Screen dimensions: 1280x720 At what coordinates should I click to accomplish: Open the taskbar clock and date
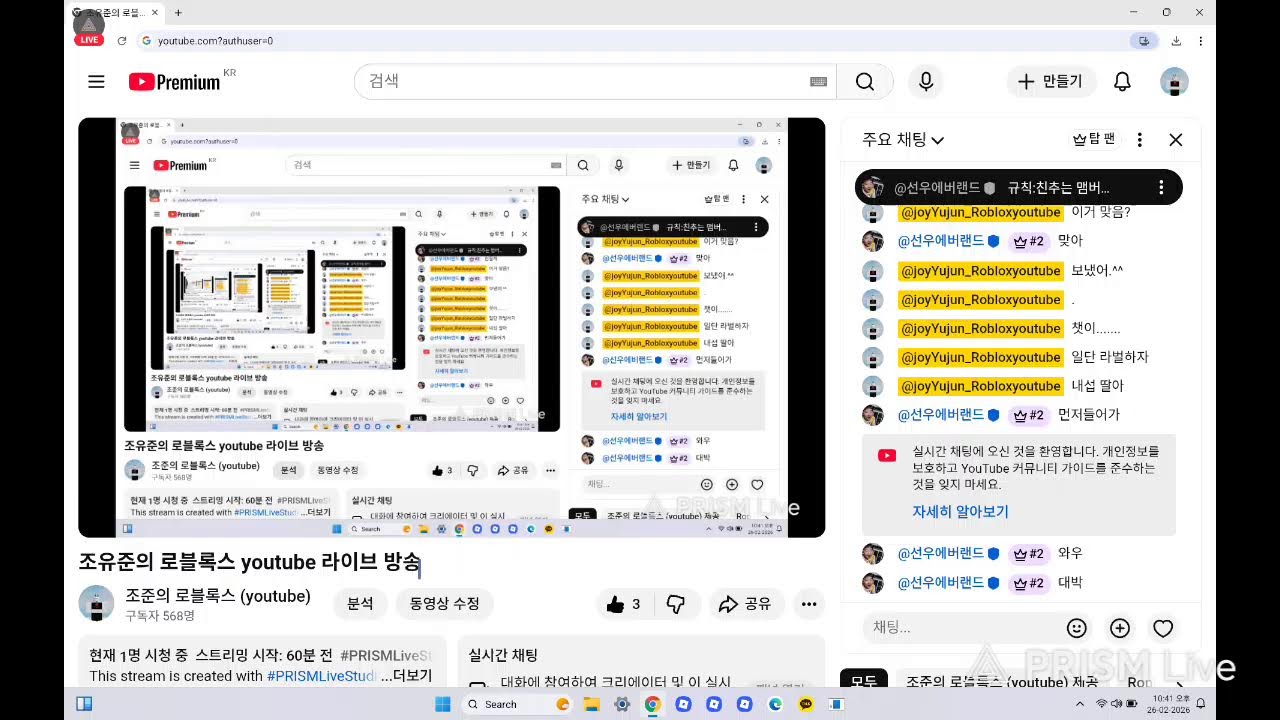(x=1169, y=704)
